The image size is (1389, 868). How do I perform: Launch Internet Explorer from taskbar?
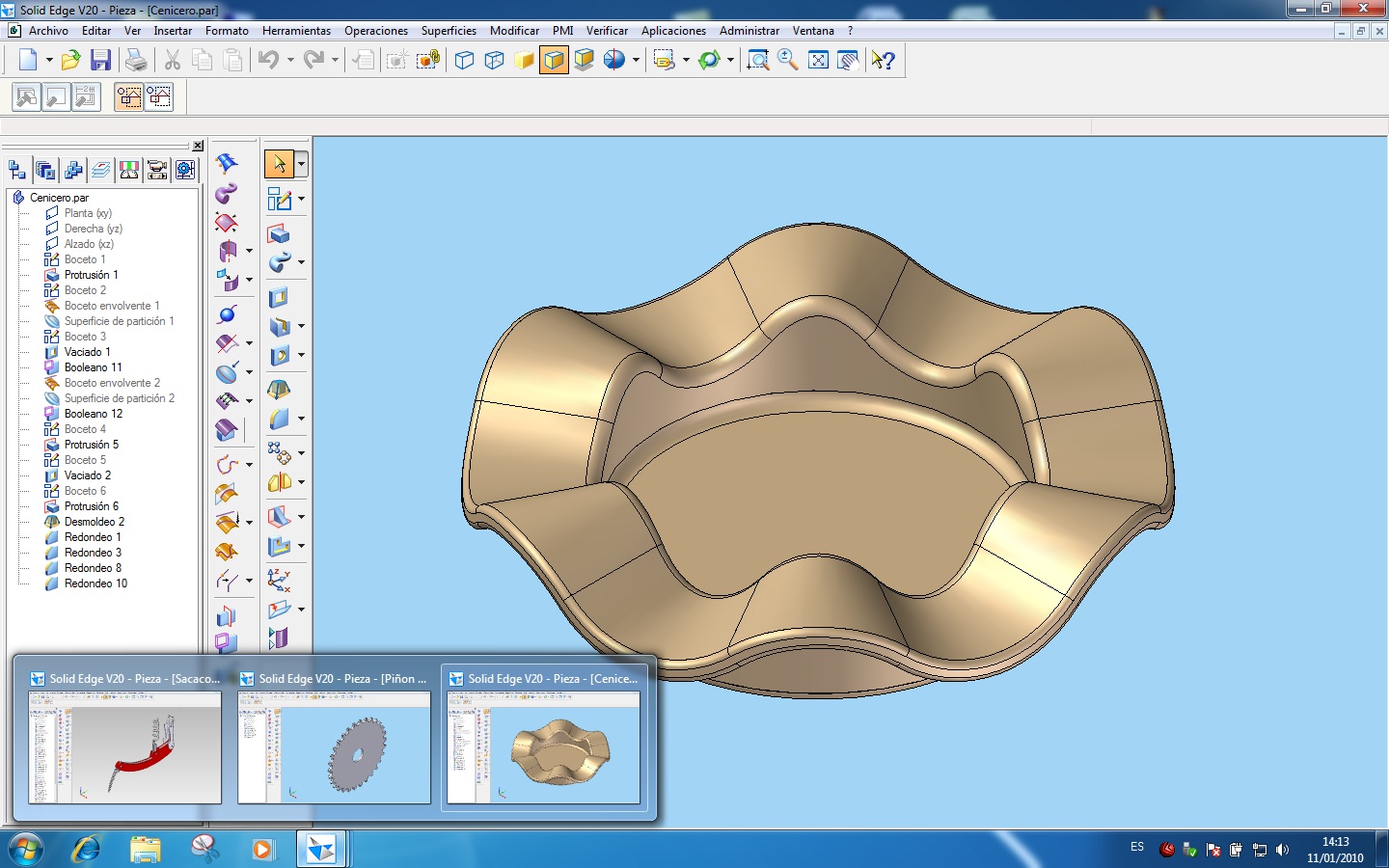click(86, 849)
